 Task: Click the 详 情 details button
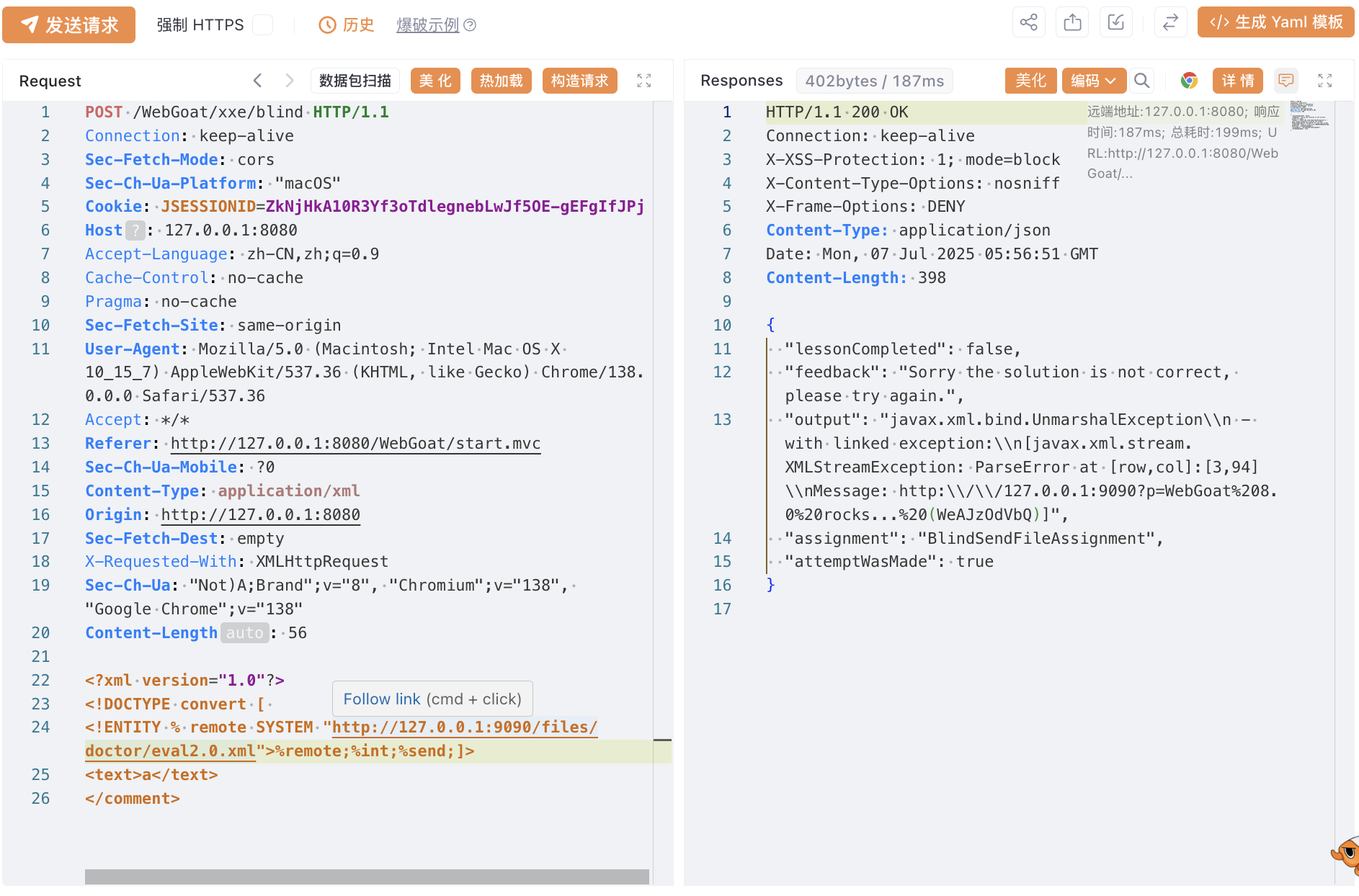tap(1238, 81)
